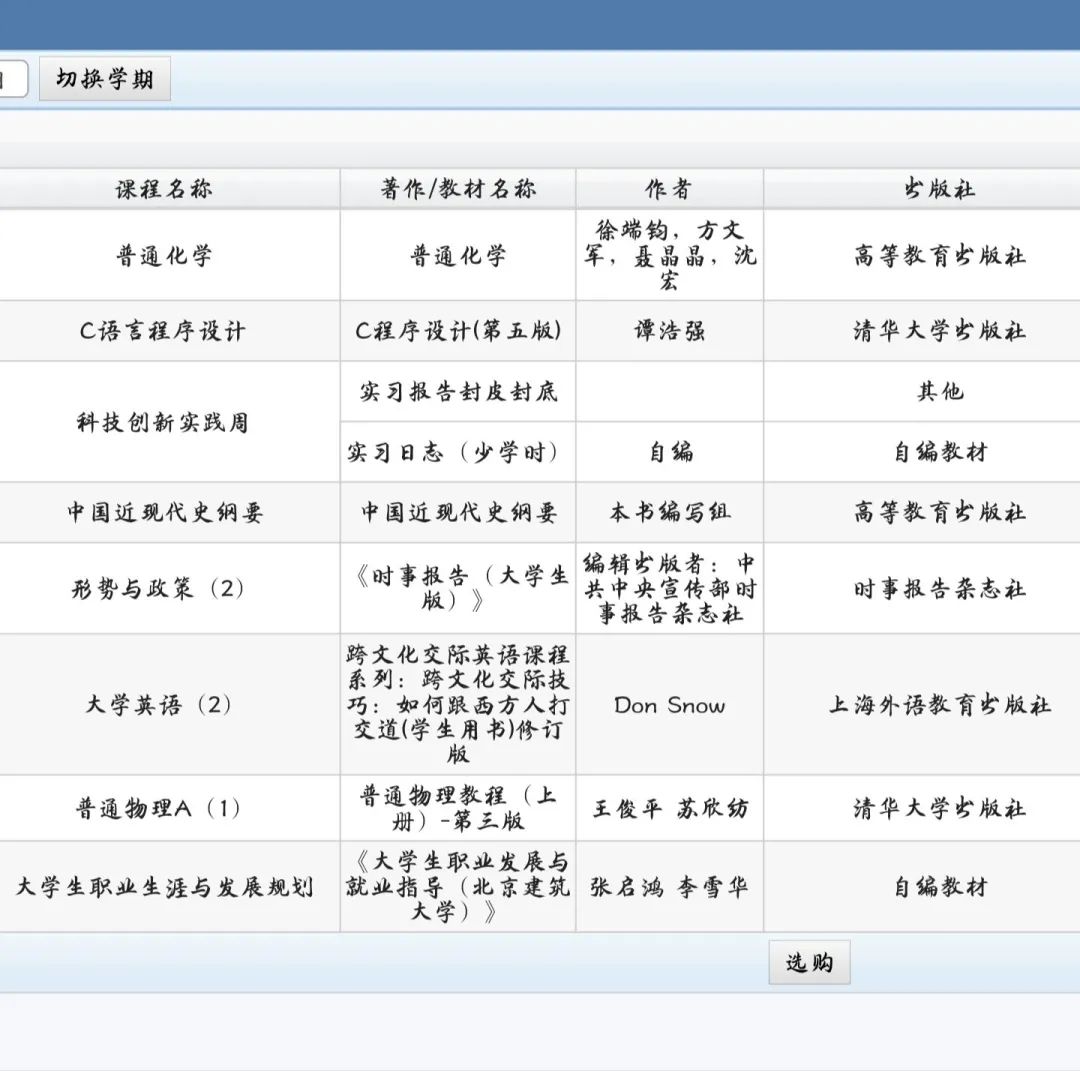This screenshot has width=1080, height=1071.
Task: Select 《时事报告（大学生版）》textbook cell
Action: point(458,589)
